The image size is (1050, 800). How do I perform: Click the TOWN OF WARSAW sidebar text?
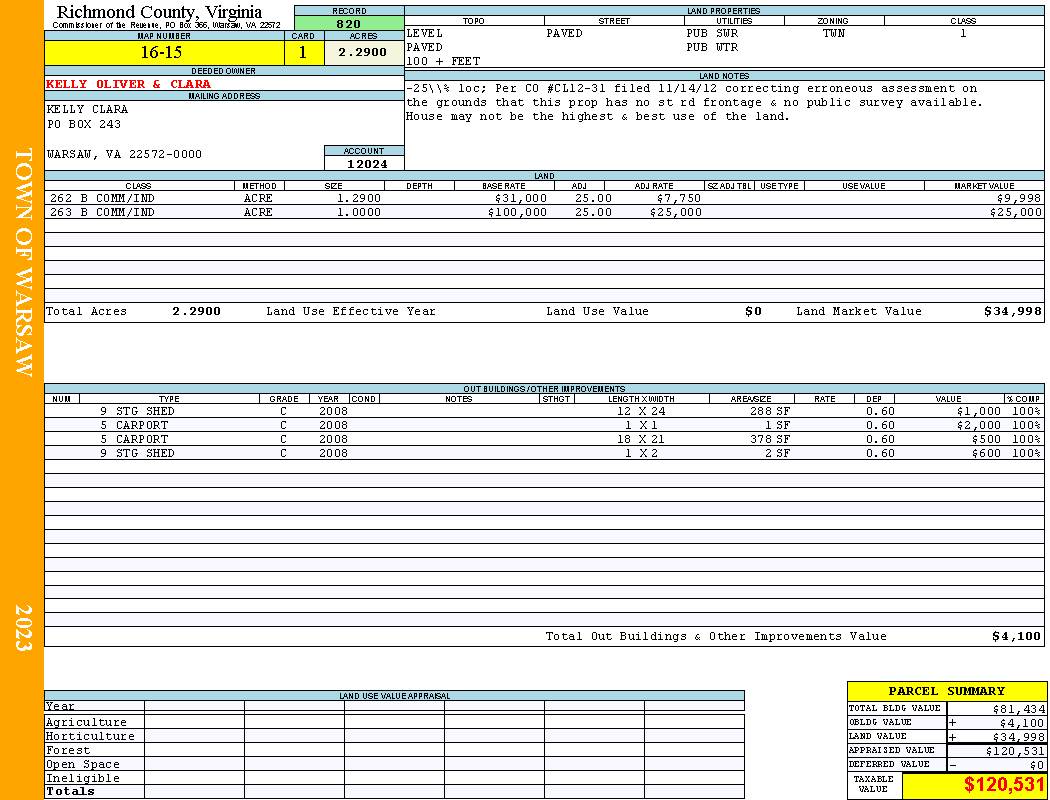tap(23, 262)
